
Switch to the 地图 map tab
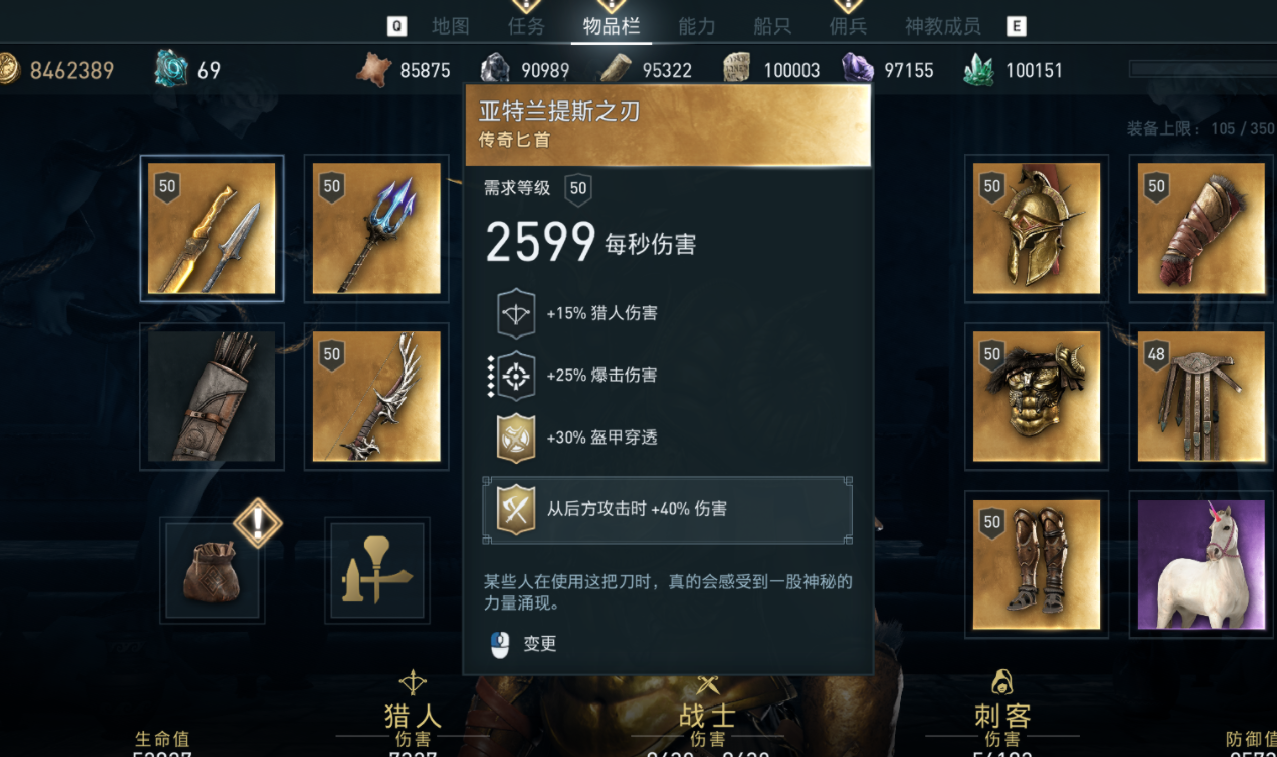(450, 27)
